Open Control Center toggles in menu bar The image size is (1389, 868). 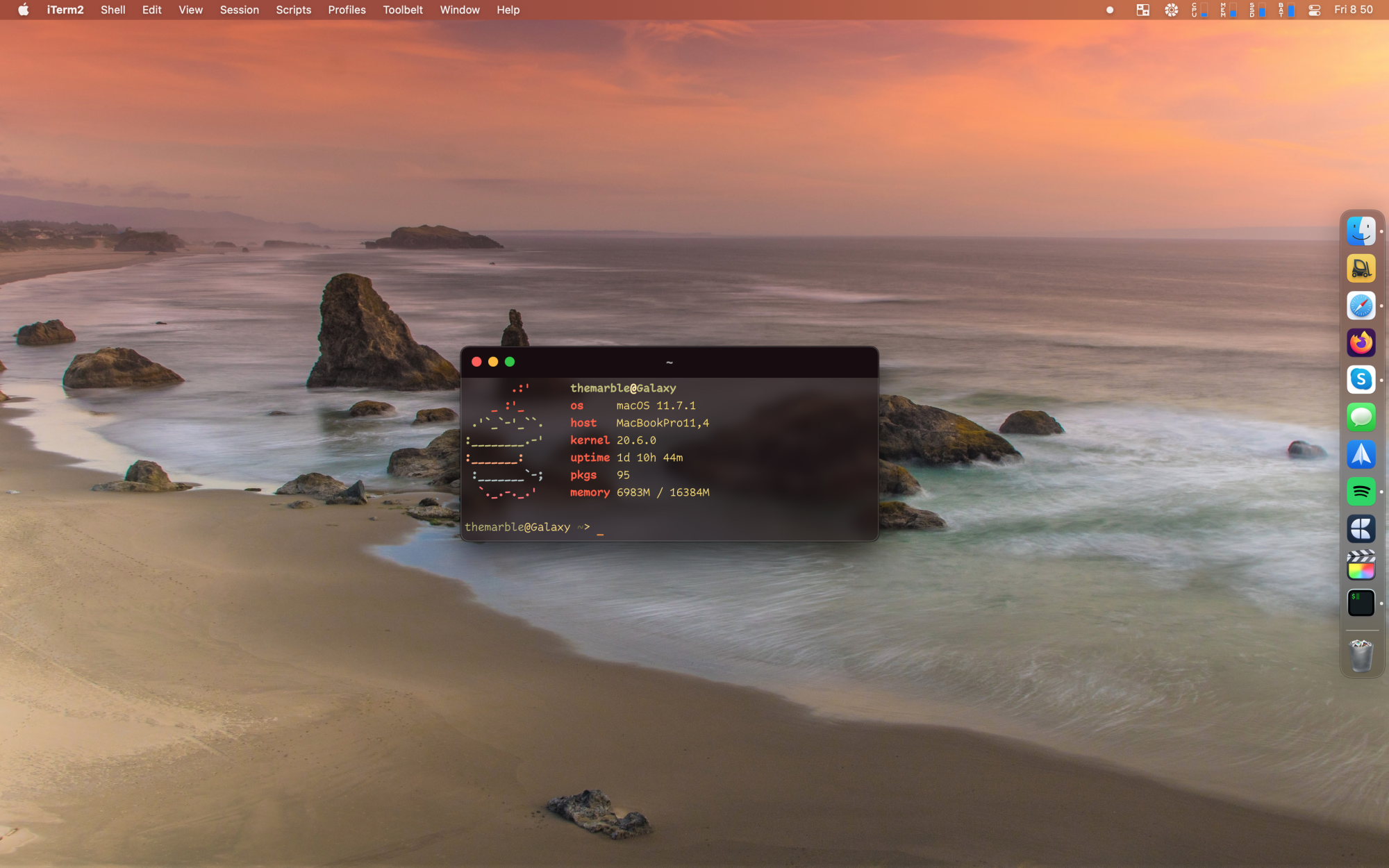1314,10
